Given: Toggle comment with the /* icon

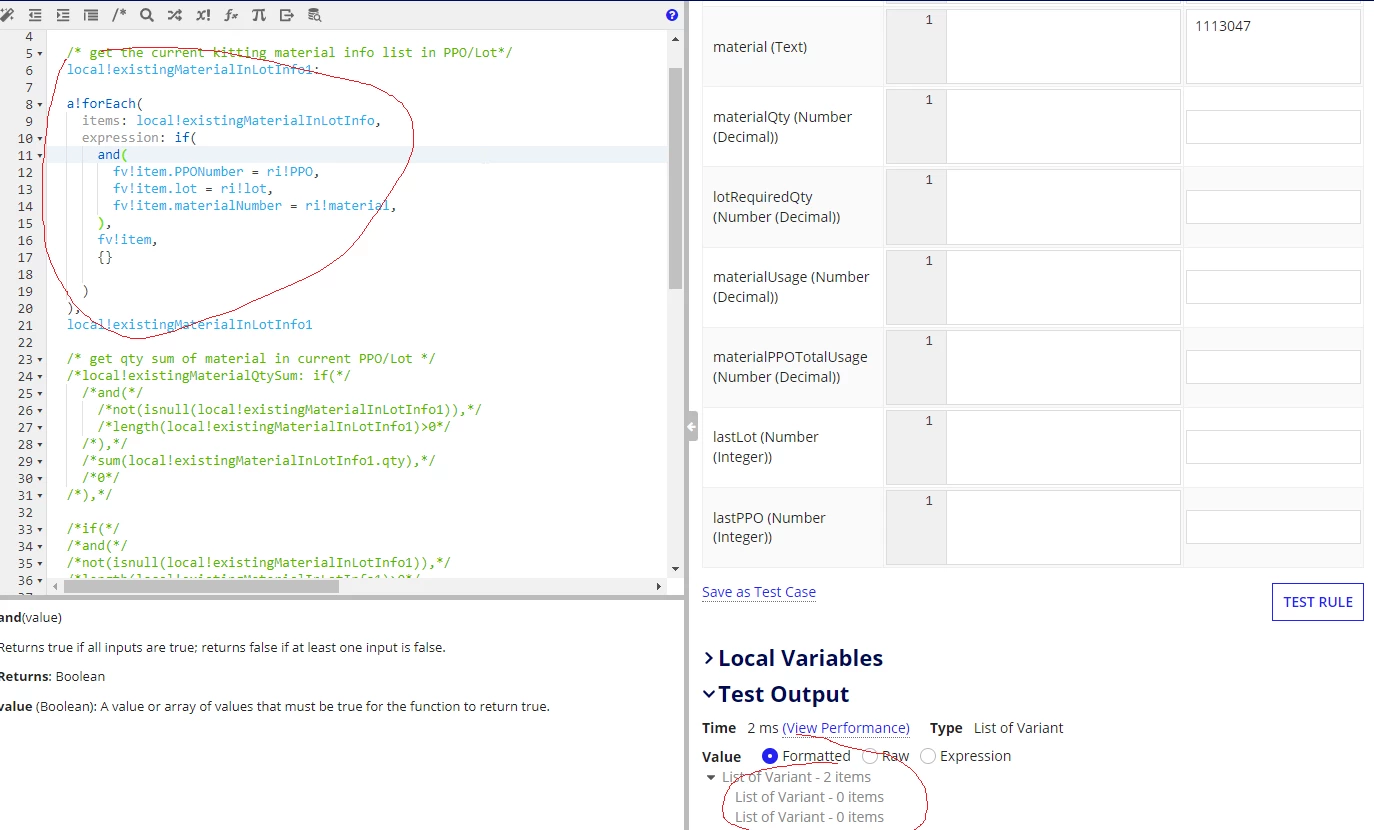Looking at the screenshot, I should pyautogui.click(x=119, y=15).
